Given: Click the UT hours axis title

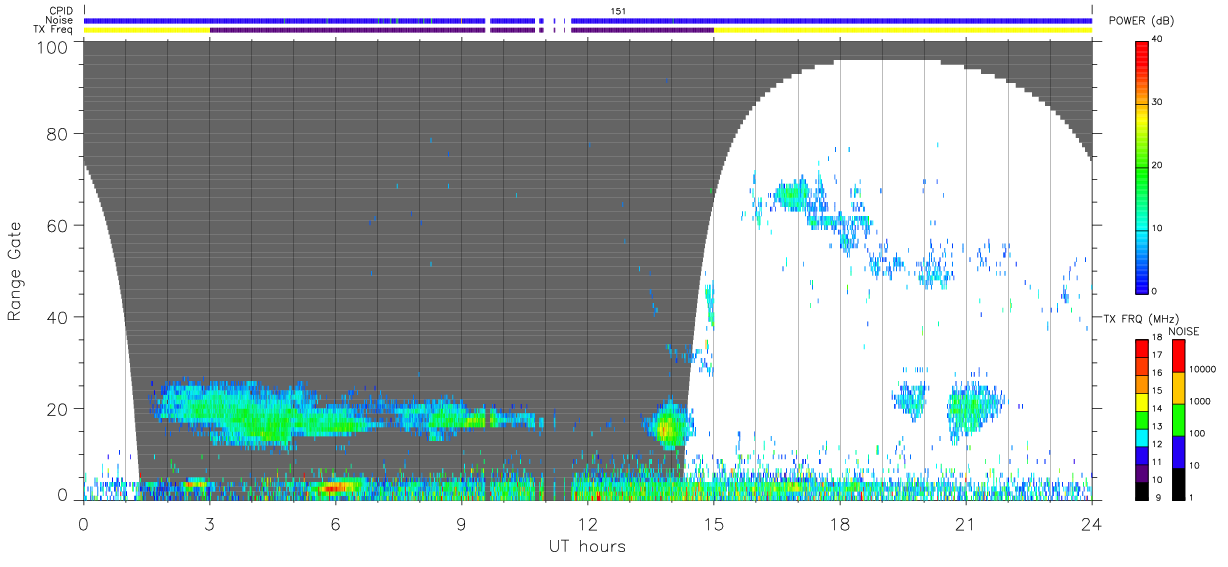Looking at the screenshot, I should point(587,546).
